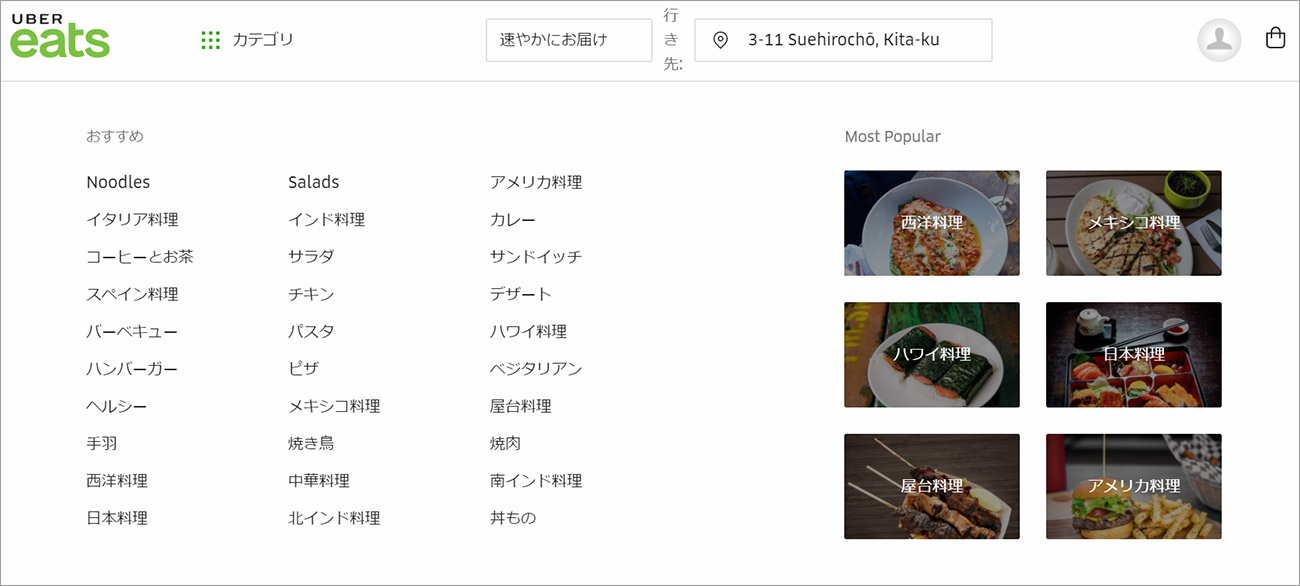Open ハワイ料理 in the category list
1300x586 pixels.
point(528,331)
